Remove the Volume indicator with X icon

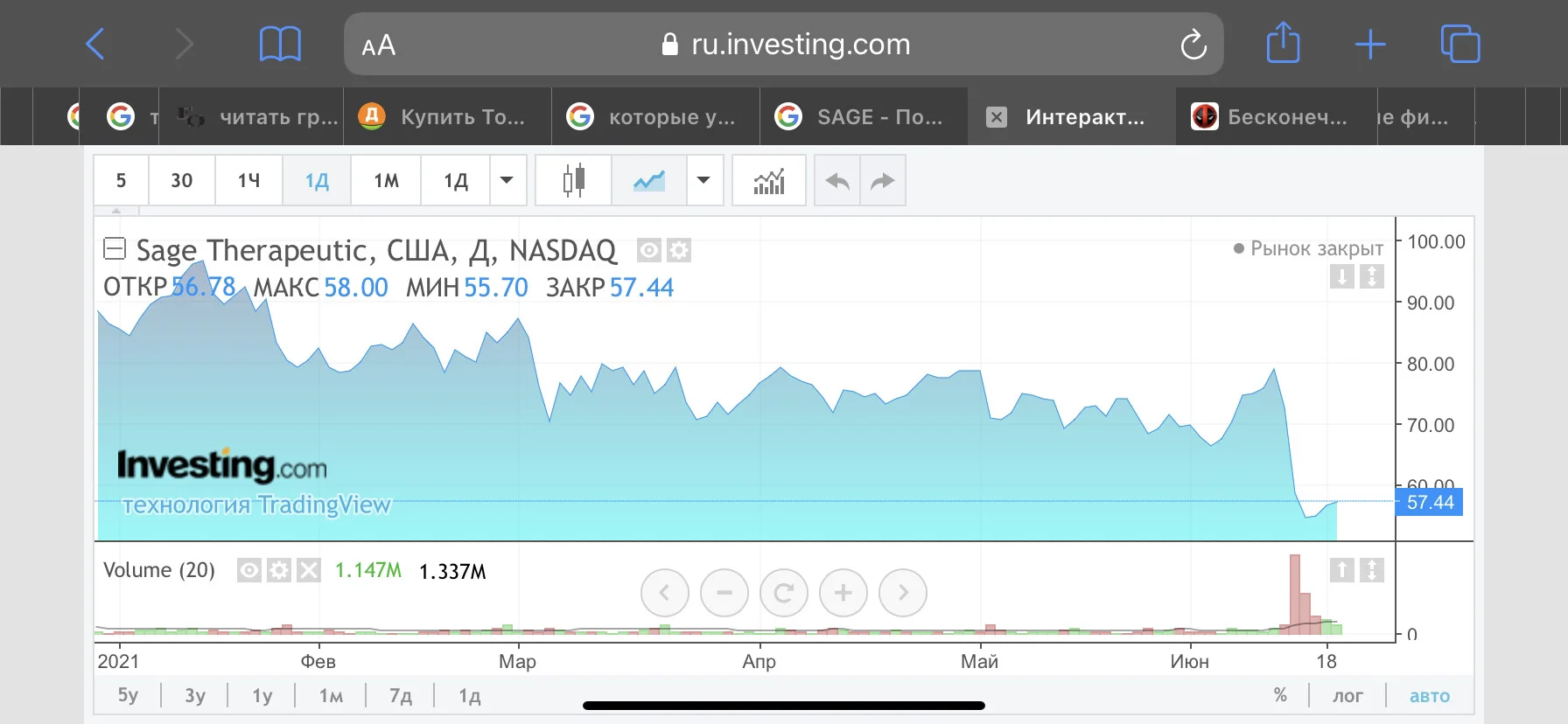pyautogui.click(x=309, y=571)
